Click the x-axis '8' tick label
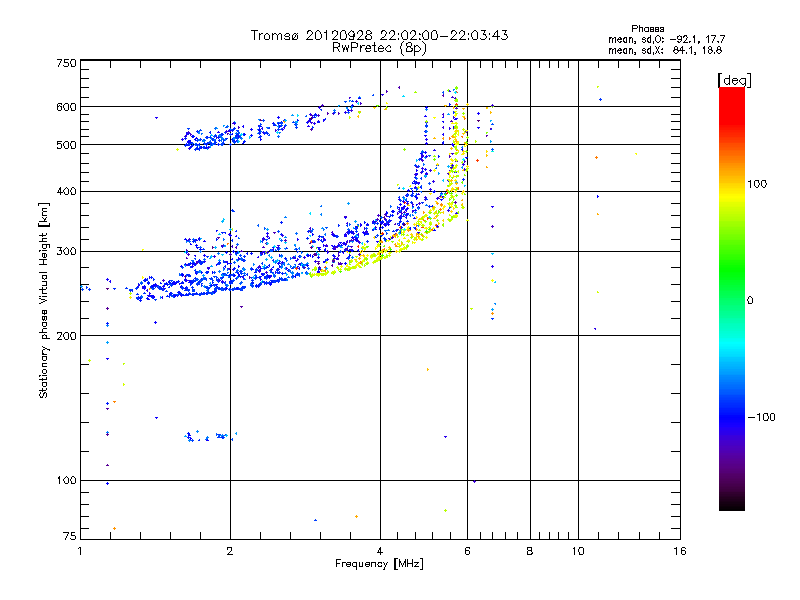 point(530,551)
